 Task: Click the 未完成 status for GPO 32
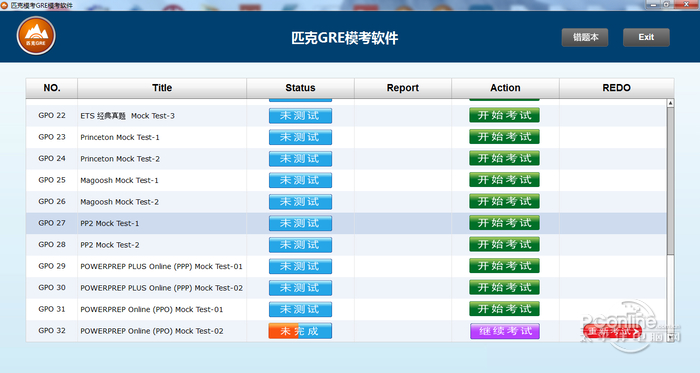click(300, 331)
